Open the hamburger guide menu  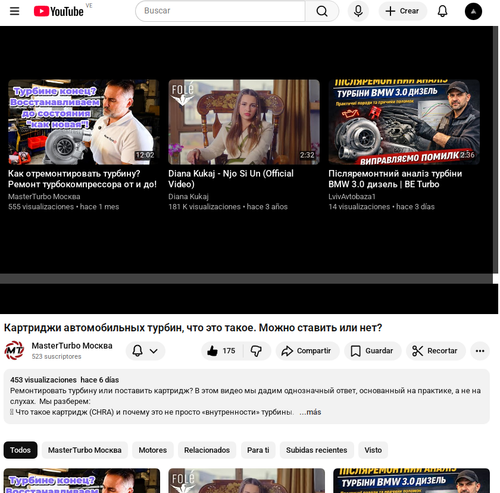[14, 11]
